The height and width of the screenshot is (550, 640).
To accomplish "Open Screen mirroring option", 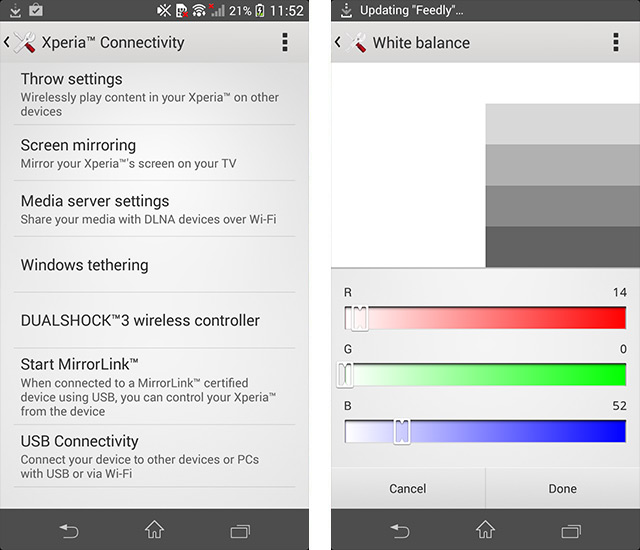I will (154, 153).
